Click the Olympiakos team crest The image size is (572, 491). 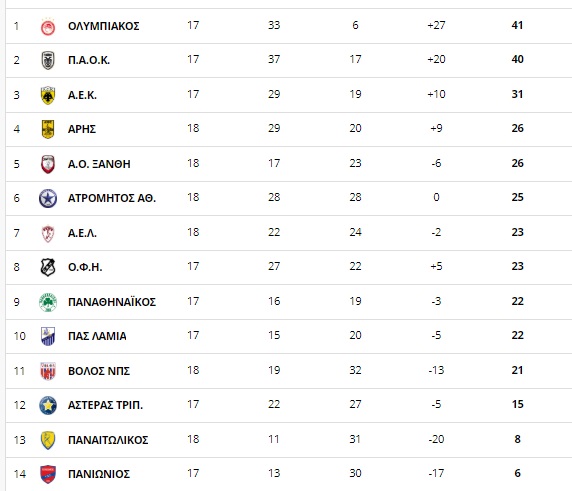click(48, 27)
